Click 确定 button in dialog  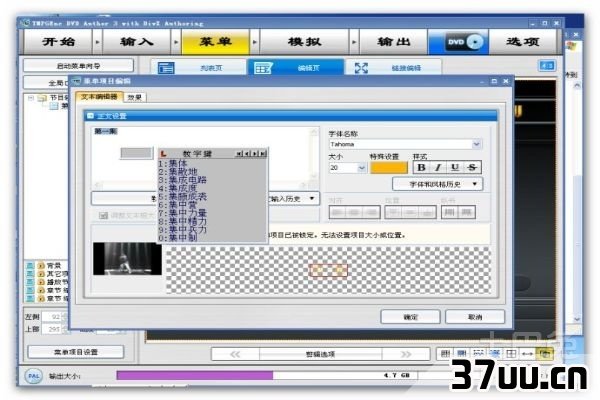click(411, 317)
